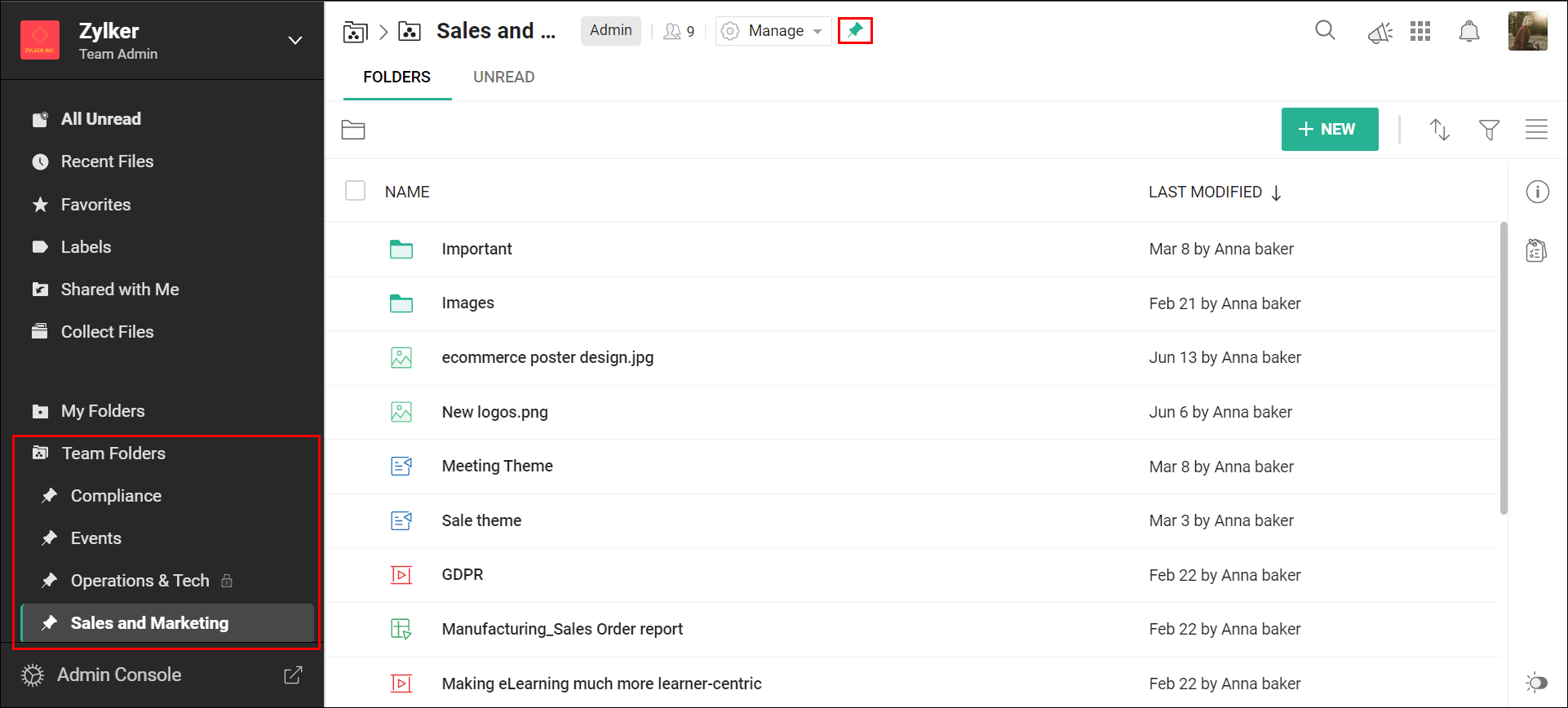View notifications bell

[x=1468, y=32]
